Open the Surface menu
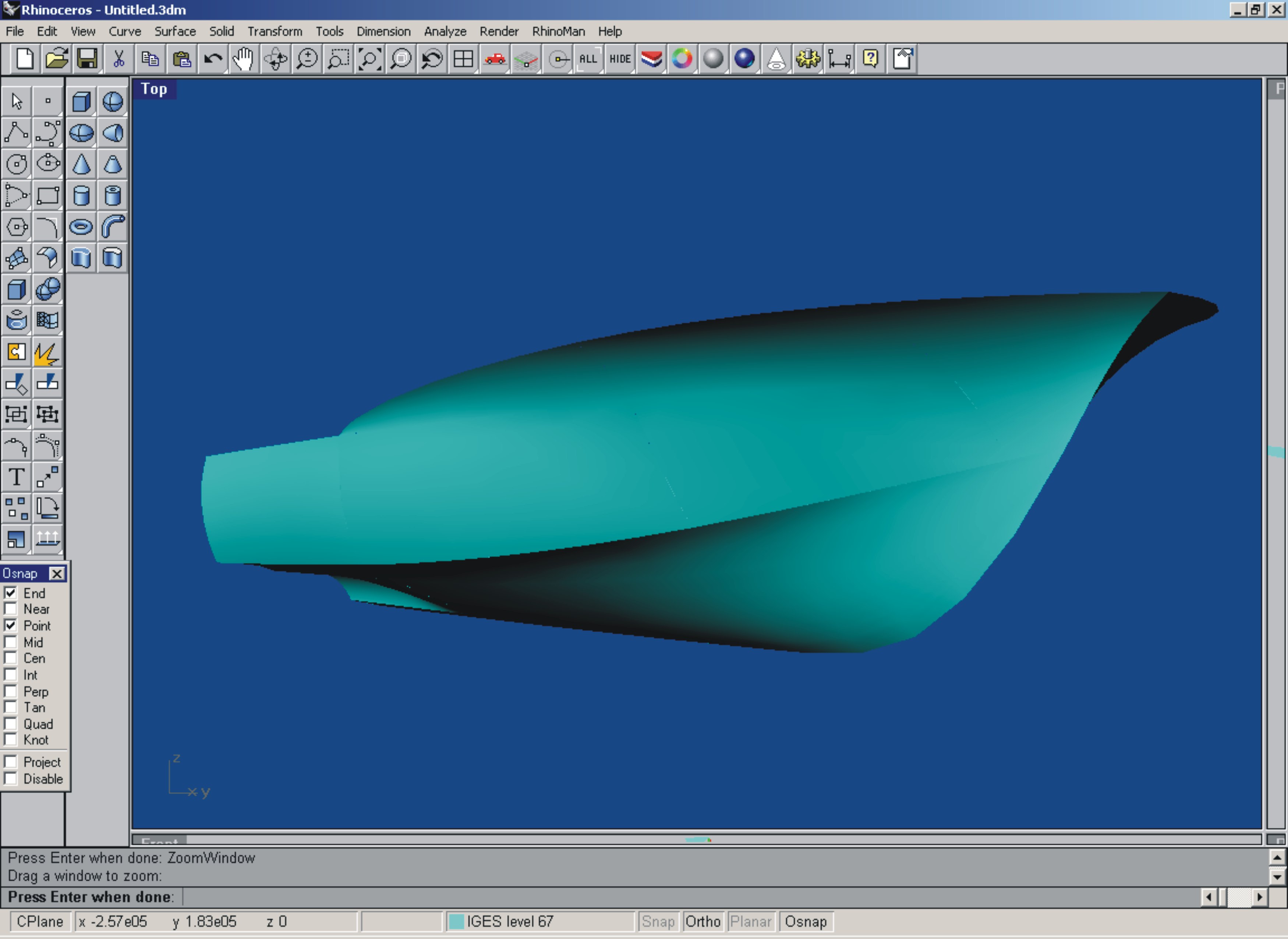This screenshot has width=1288, height=939. point(175,31)
